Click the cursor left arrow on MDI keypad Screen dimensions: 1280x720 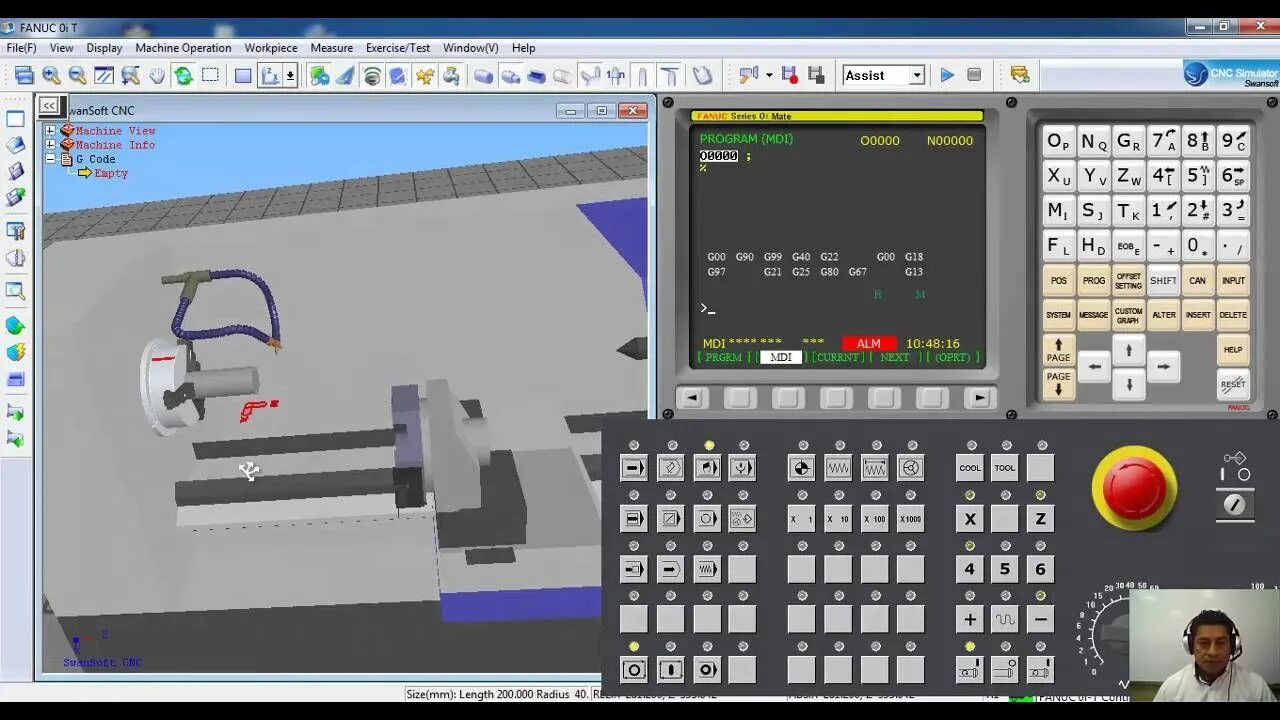click(x=1095, y=367)
